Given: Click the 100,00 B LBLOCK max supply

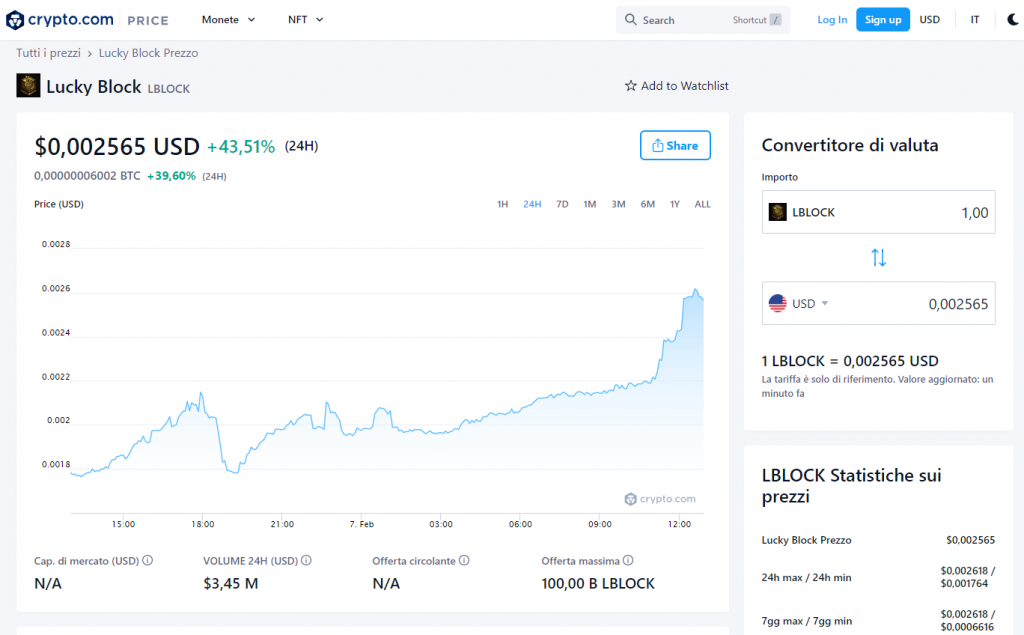Looking at the screenshot, I should click(x=598, y=583).
